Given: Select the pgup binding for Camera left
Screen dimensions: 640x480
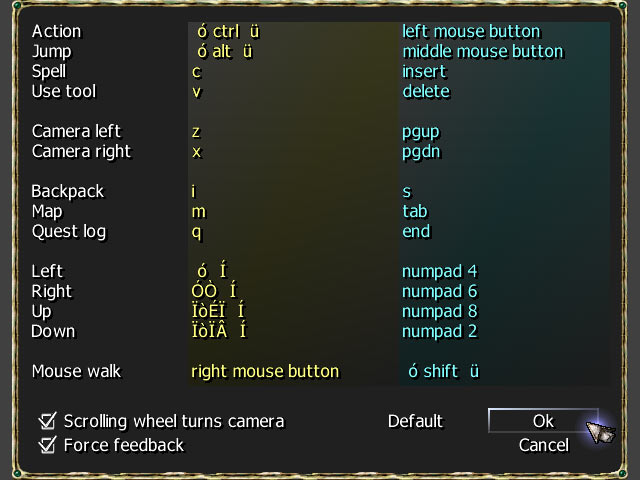Looking at the screenshot, I should pos(421,132).
